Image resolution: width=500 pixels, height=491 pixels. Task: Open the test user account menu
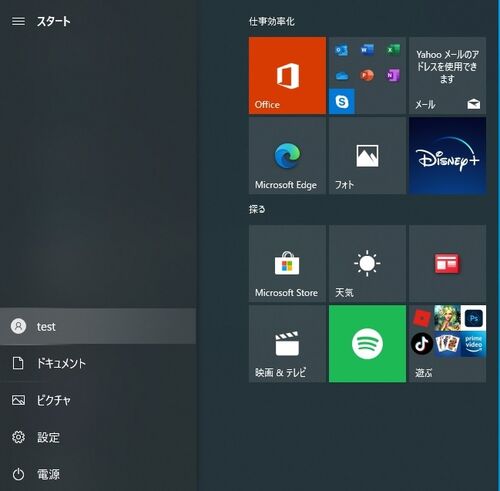[98, 326]
